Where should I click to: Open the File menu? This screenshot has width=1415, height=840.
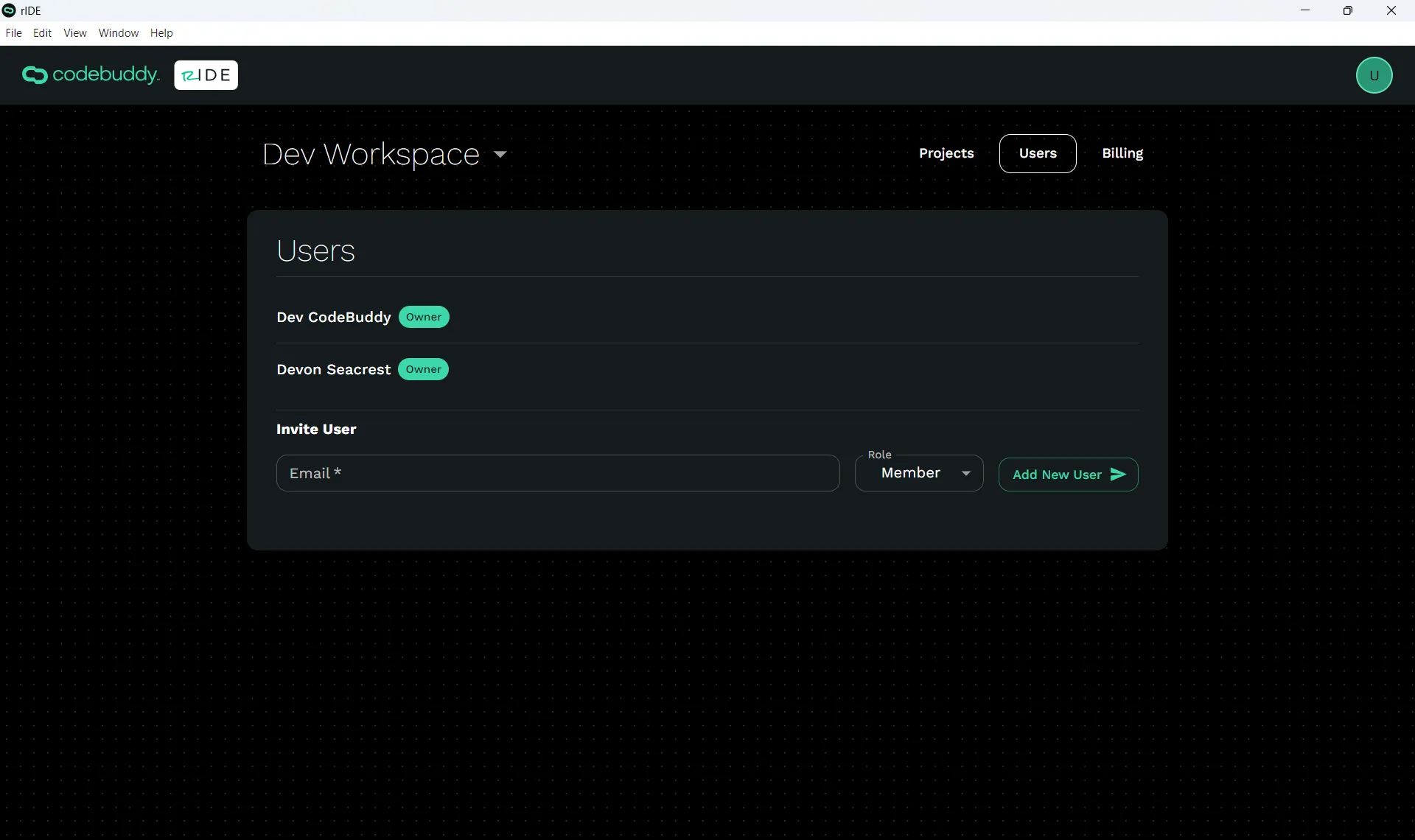[x=13, y=33]
